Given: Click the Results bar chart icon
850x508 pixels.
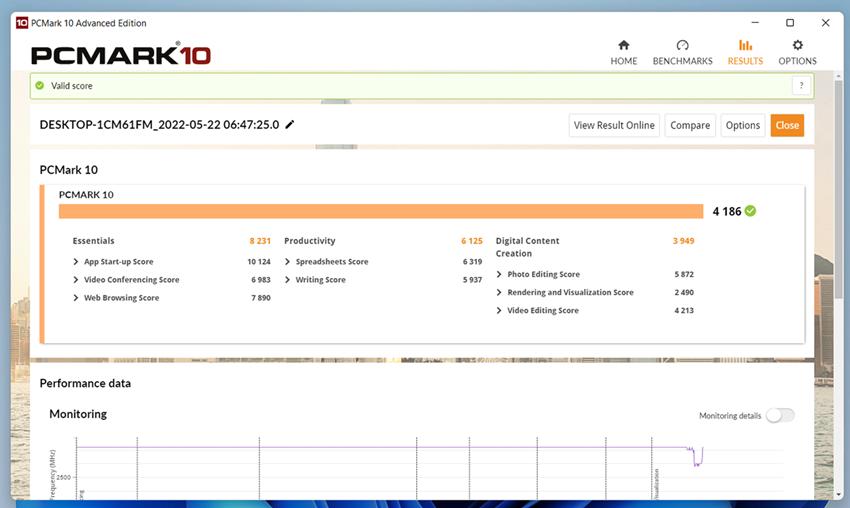Looking at the screenshot, I should (x=745, y=45).
